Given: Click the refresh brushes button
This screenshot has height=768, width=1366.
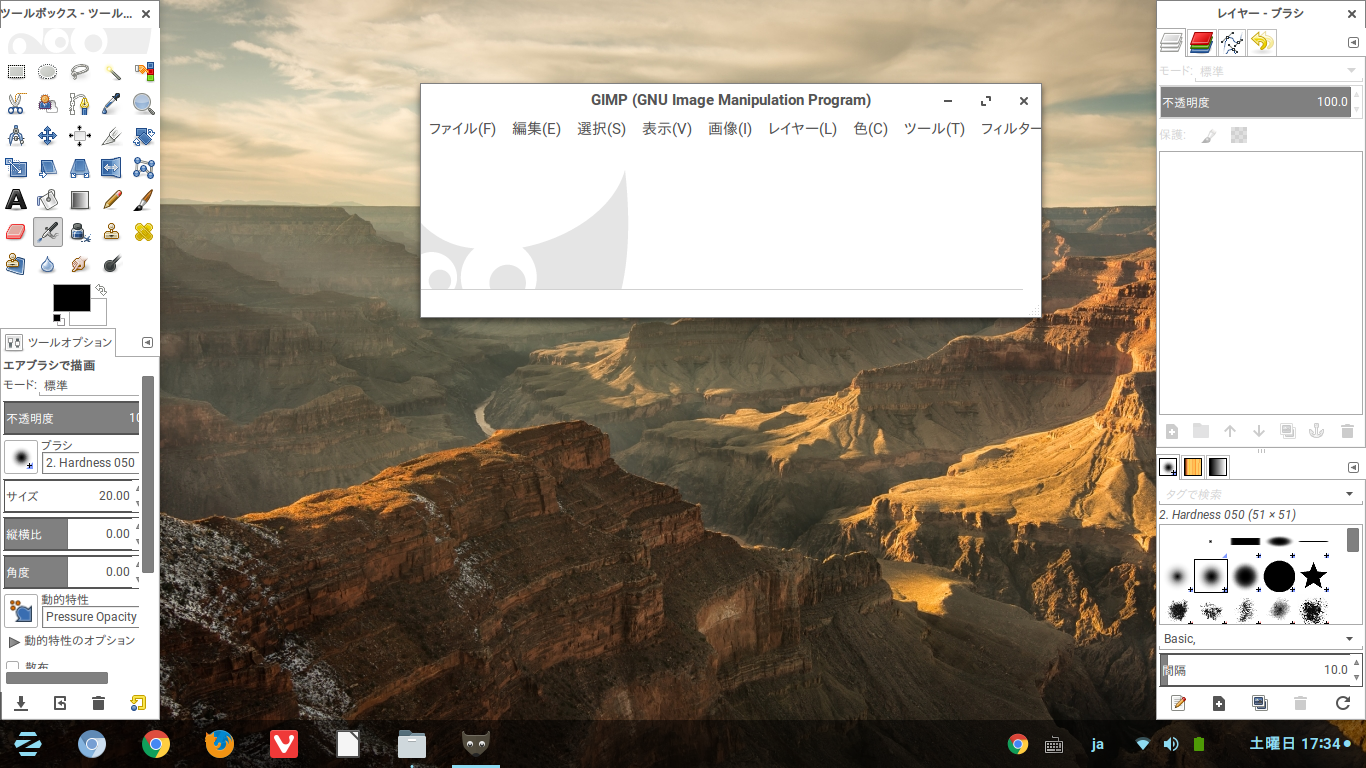Looking at the screenshot, I should (1343, 703).
